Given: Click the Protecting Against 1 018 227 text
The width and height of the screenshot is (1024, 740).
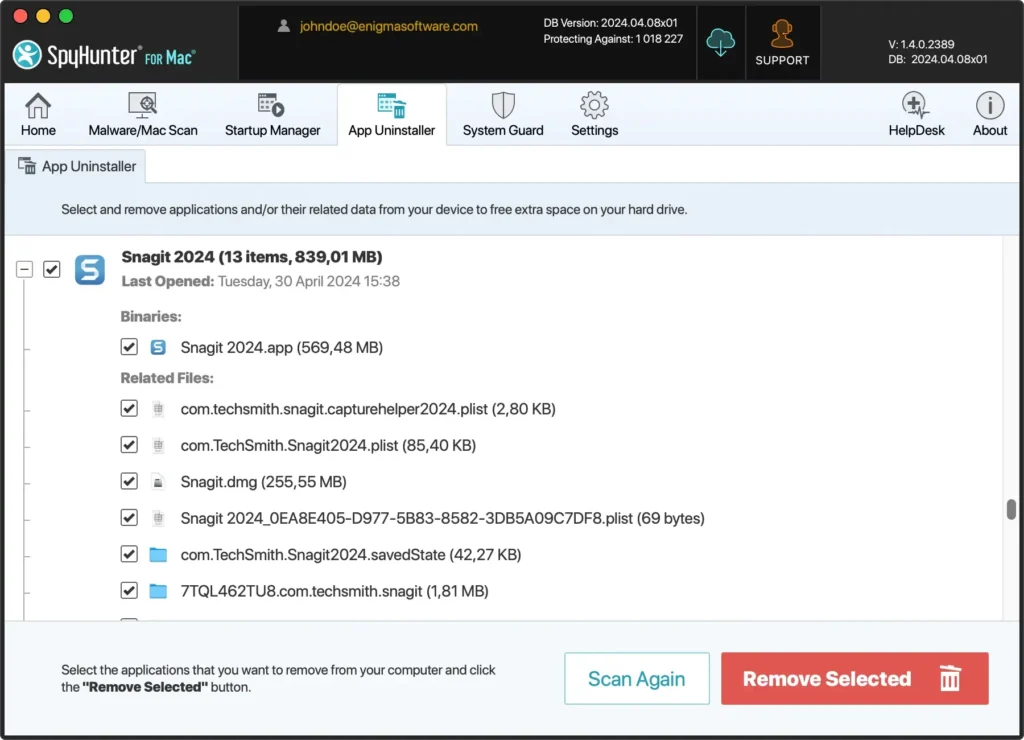Looking at the screenshot, I should coord(613,39).
